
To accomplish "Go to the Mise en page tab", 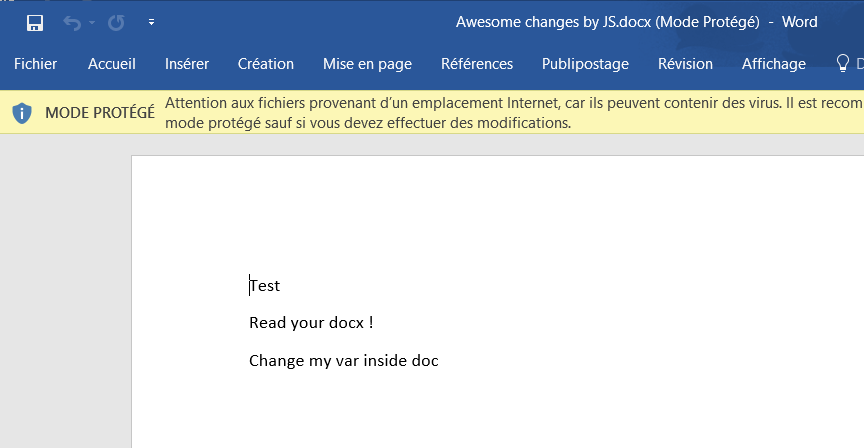I will (368, 64).
